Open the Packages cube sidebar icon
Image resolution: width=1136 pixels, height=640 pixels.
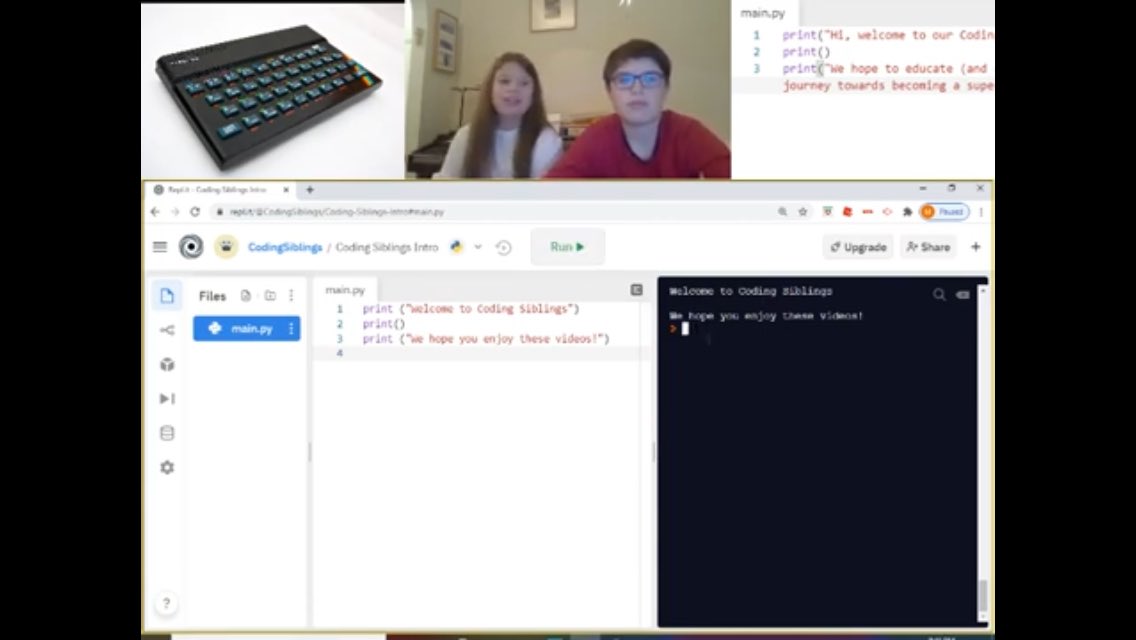click(167, 365)
